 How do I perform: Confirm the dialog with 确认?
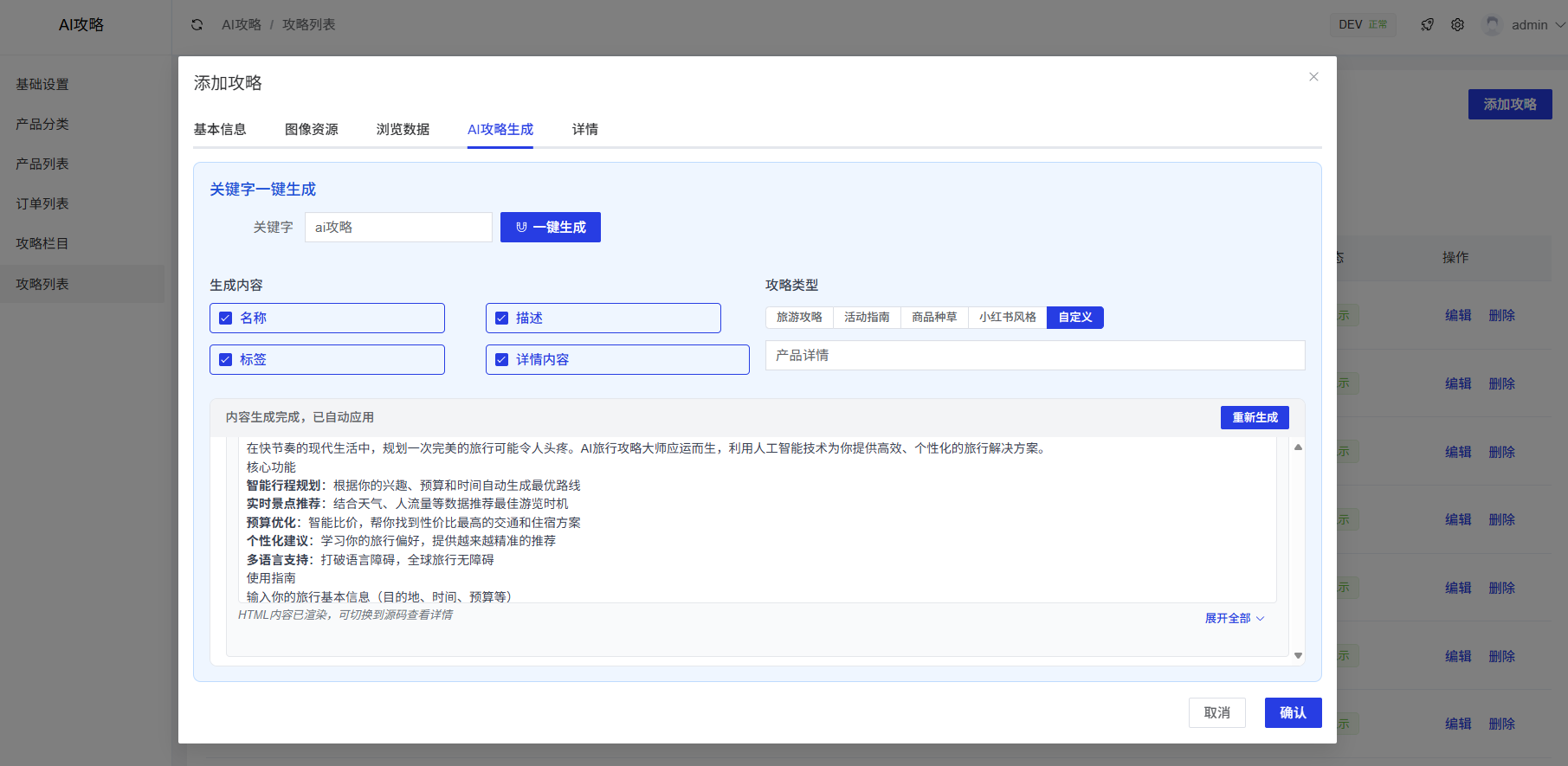(x=1293, y=712)
